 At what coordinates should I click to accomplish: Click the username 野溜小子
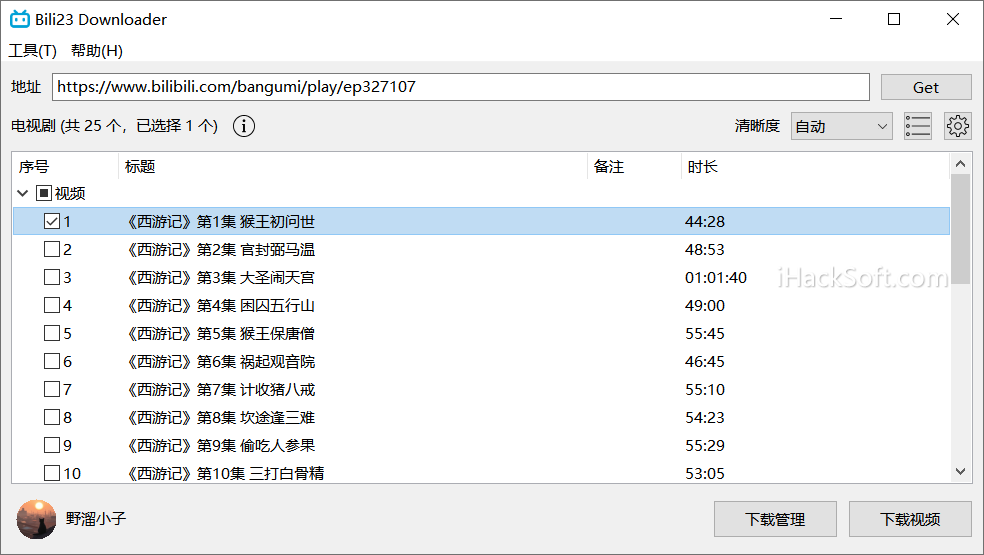point(96,519)
